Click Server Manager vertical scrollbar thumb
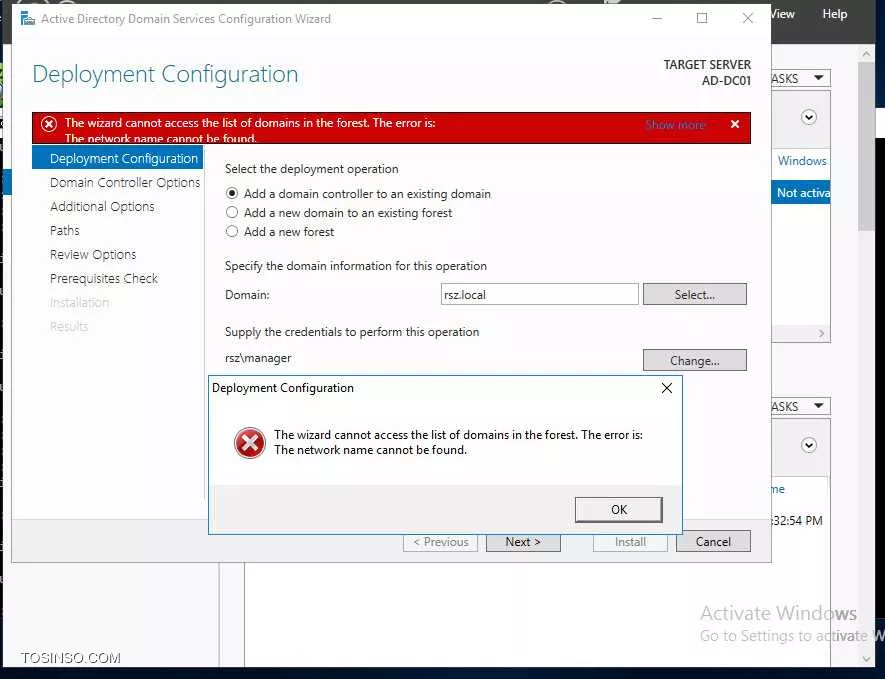Image resolution: width=885 pixels, height=679 pixels. (x=866, y=147)
